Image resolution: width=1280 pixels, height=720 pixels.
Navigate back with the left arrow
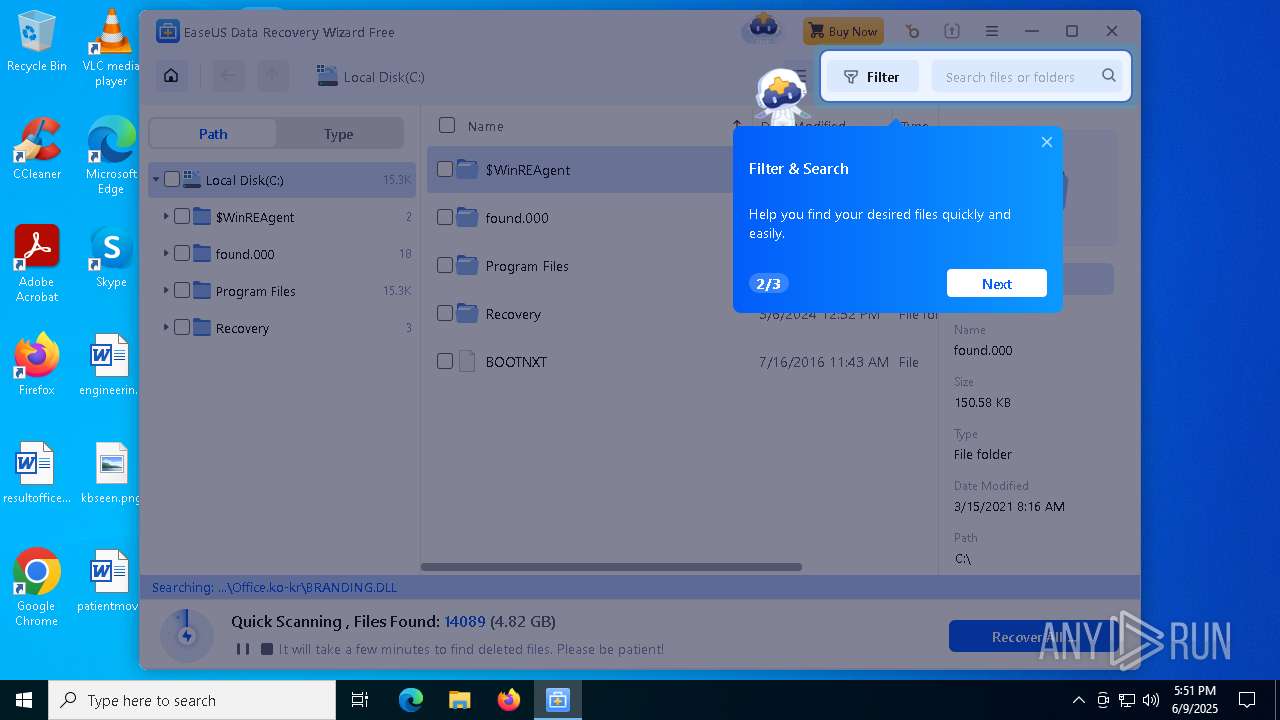(x=228, y=76)
